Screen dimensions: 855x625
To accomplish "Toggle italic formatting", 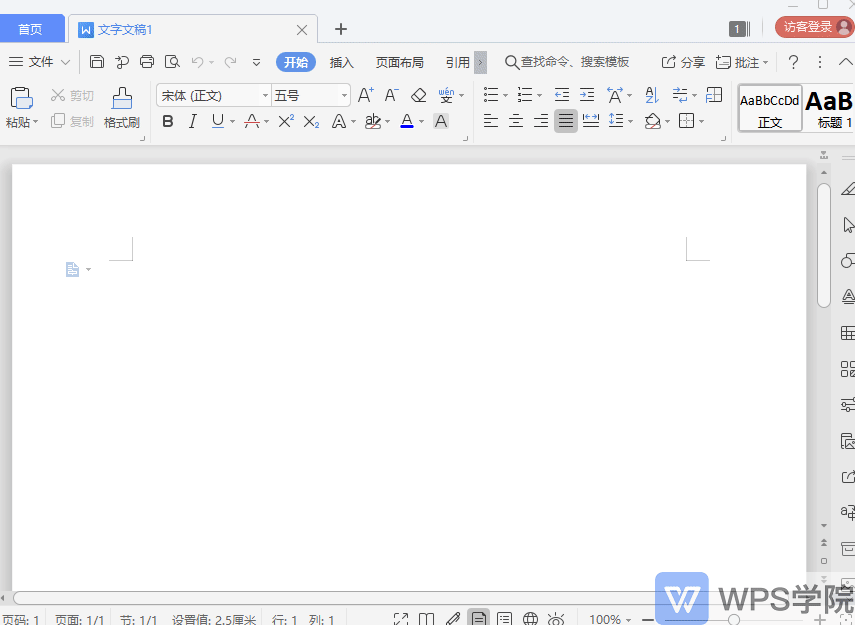I will pos(191,121).
